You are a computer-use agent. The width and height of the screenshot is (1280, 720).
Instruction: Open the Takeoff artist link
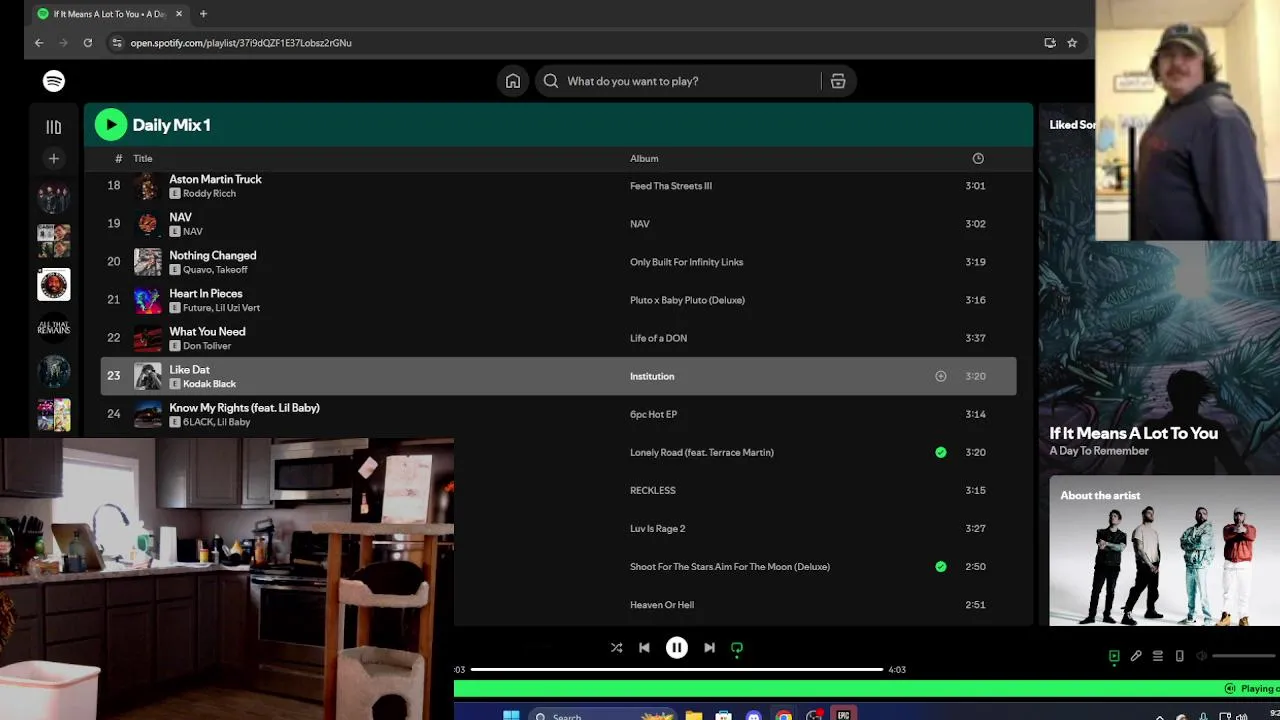(231, 269)
